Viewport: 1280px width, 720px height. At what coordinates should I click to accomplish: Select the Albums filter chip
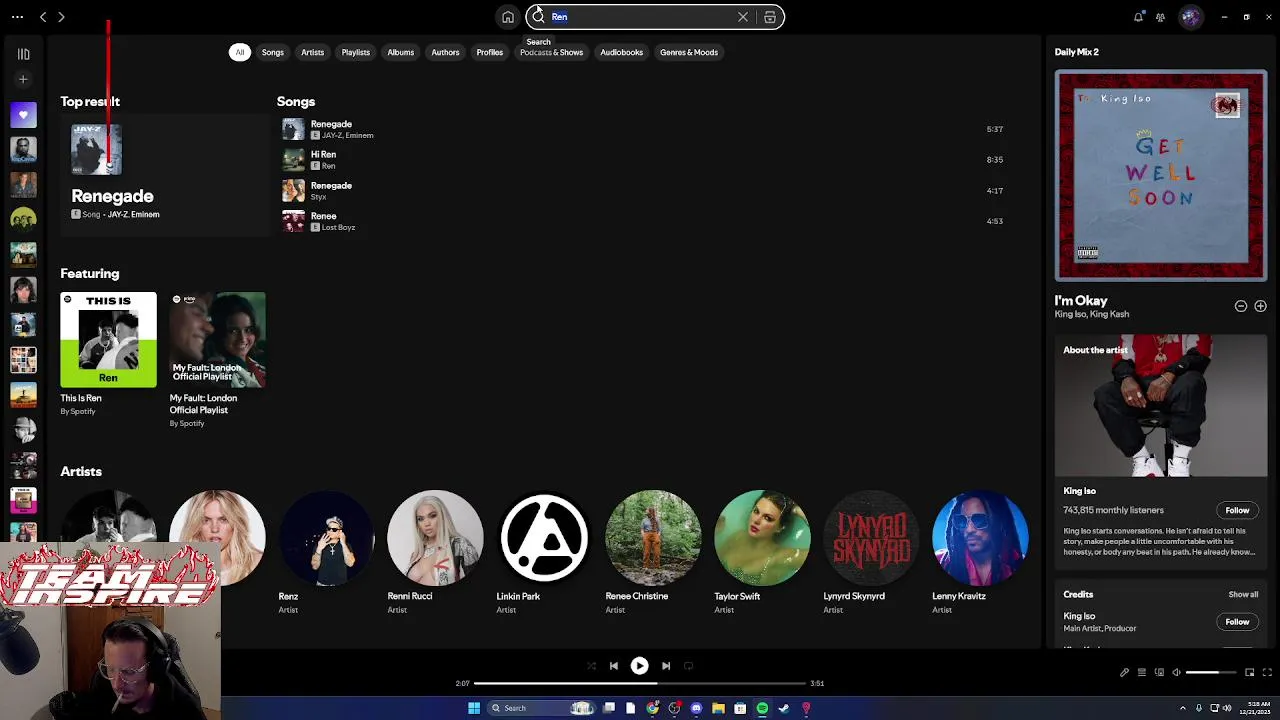click(401, 52)
